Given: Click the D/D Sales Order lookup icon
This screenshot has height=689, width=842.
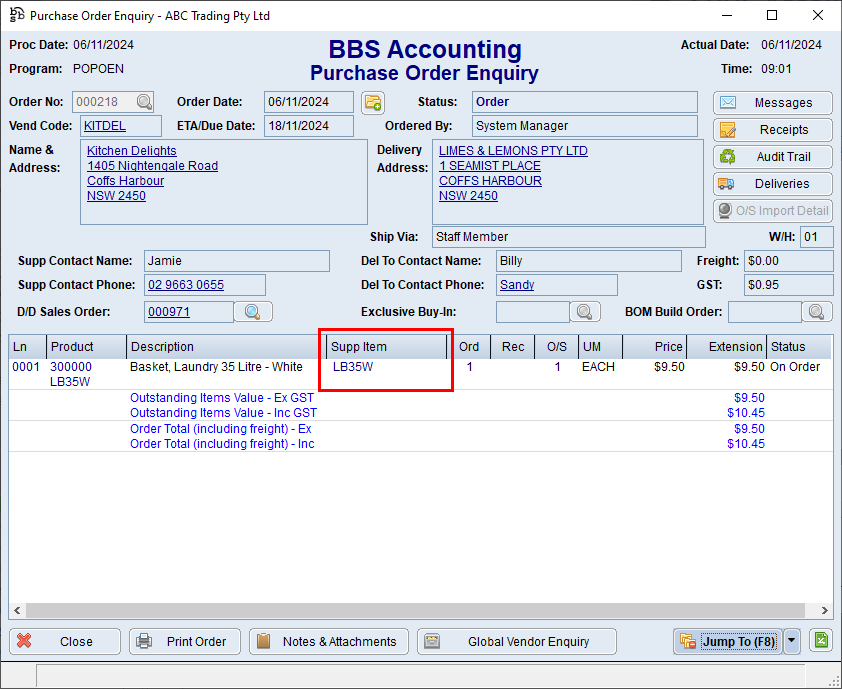Looking at the screenshot, I should click(x=253, y=312).
